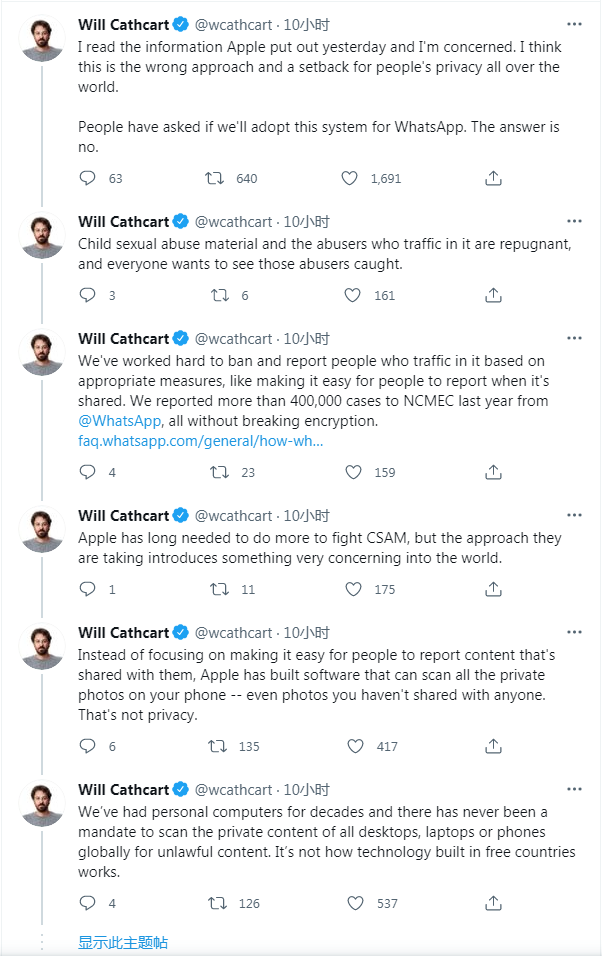Open the @wcathcart handle on the last tweet
This screenshot has width=602, height=956.
233,790
